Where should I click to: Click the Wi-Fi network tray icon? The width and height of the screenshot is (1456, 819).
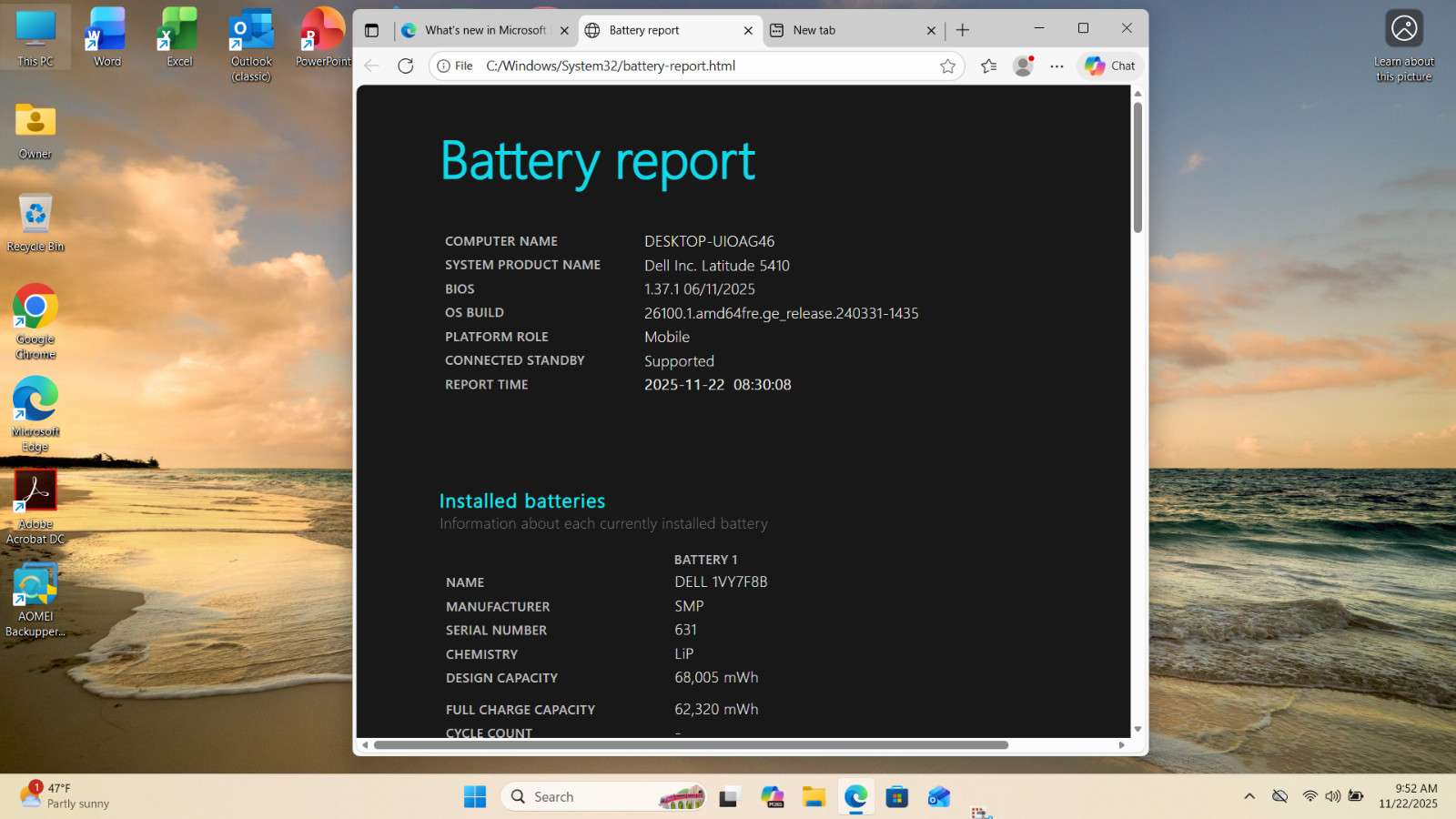1309,796
